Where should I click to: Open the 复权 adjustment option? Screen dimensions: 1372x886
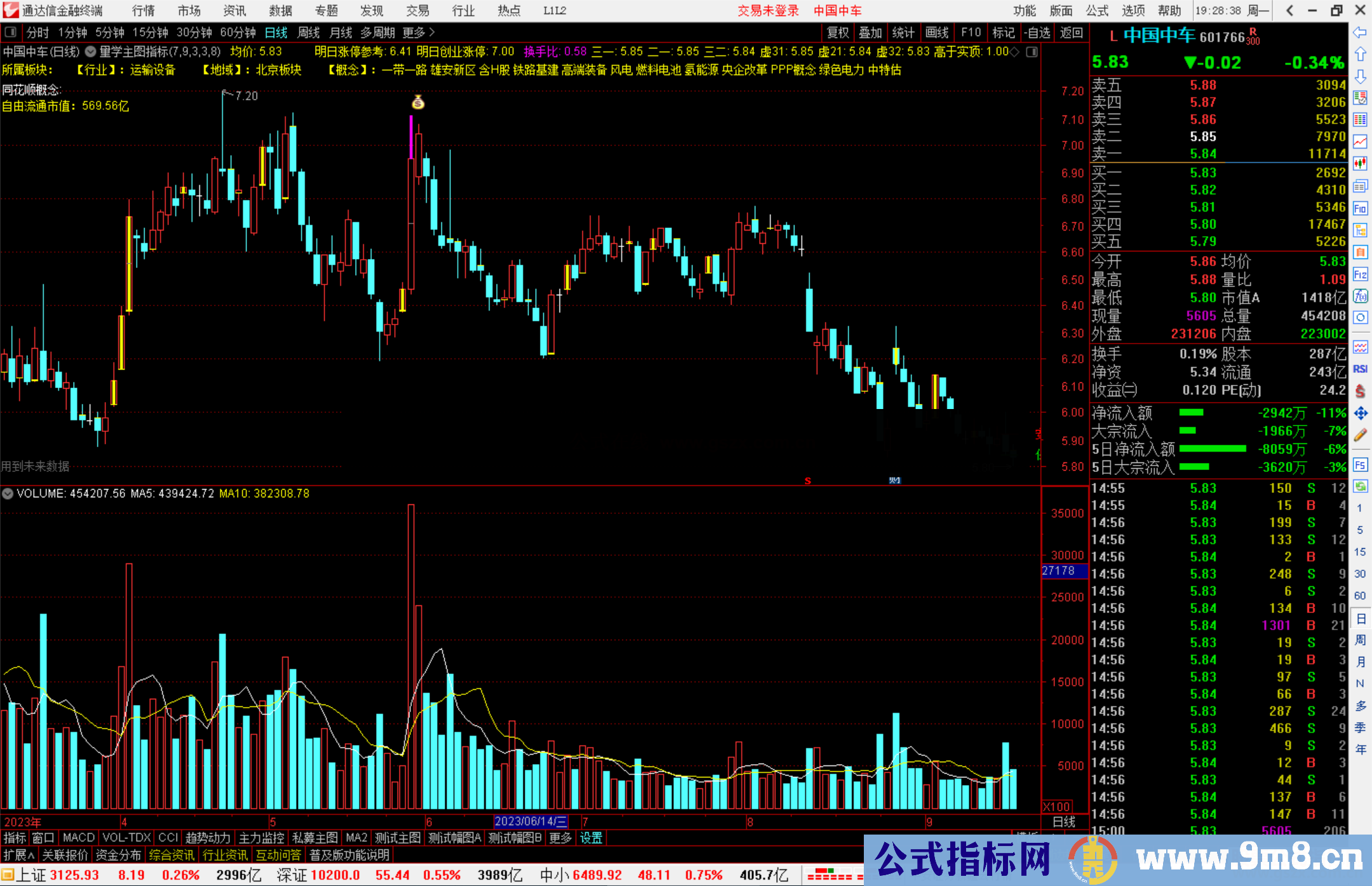pos(838,32)
